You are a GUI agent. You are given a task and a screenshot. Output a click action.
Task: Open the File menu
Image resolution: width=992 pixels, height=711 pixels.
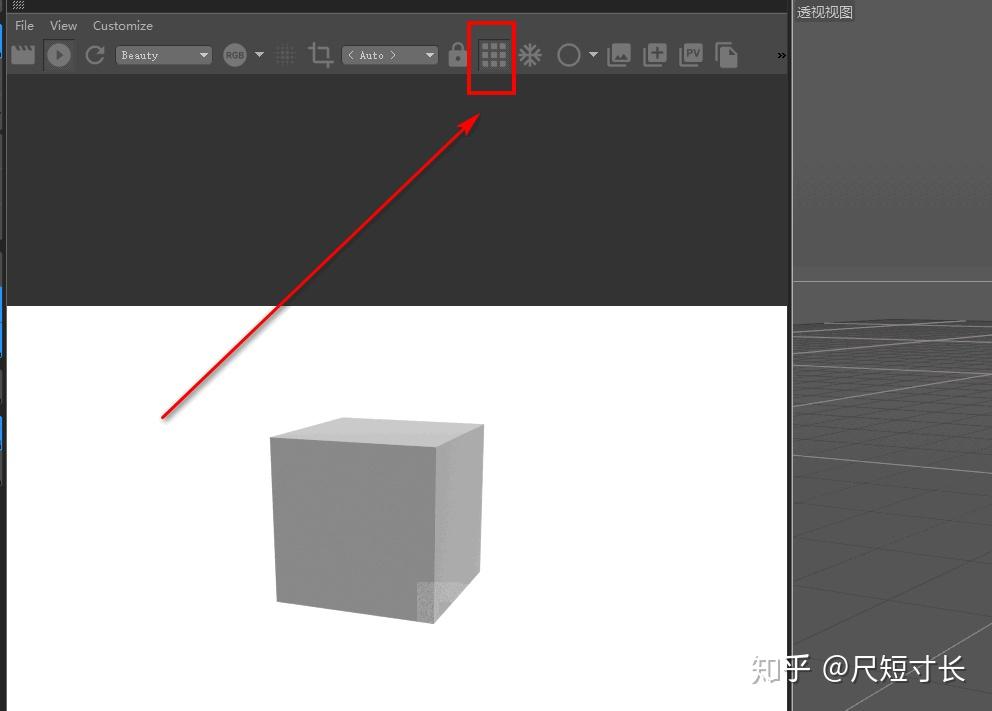tap(23, 25)
